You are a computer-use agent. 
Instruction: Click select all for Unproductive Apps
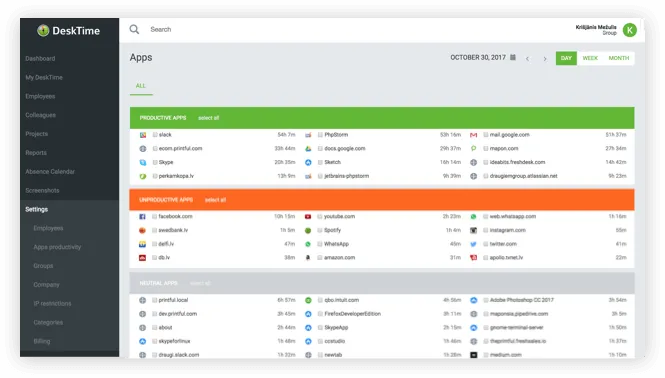pos(215,200)
